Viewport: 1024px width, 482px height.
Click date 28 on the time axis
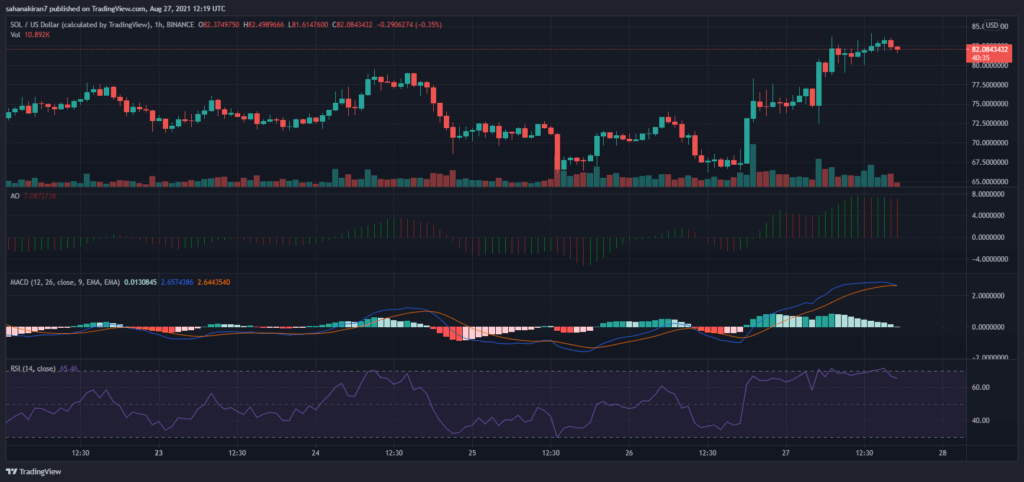[942, 453]
